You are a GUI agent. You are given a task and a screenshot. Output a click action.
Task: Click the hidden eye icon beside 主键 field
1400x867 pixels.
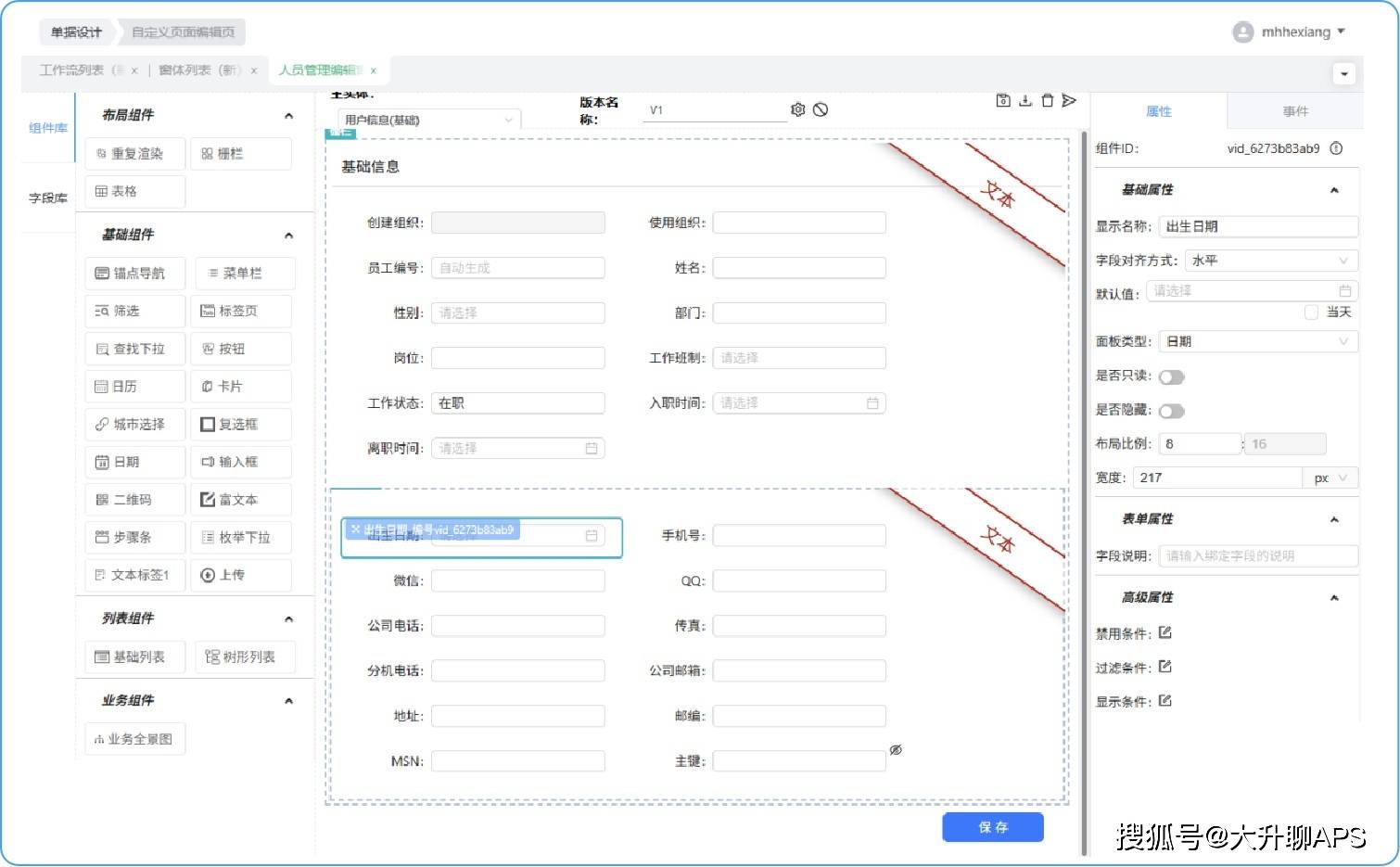(x=896, y=750)
